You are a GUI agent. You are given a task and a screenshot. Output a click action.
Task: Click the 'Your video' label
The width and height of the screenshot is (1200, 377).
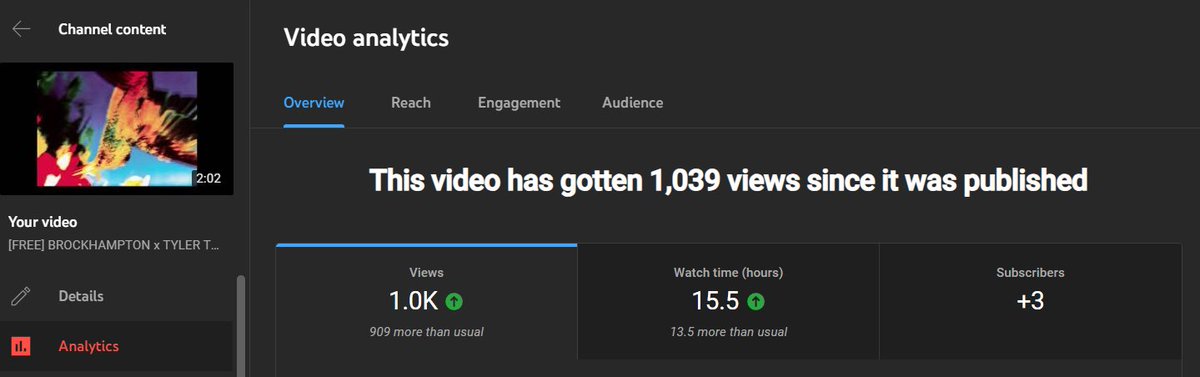point(43,222)
